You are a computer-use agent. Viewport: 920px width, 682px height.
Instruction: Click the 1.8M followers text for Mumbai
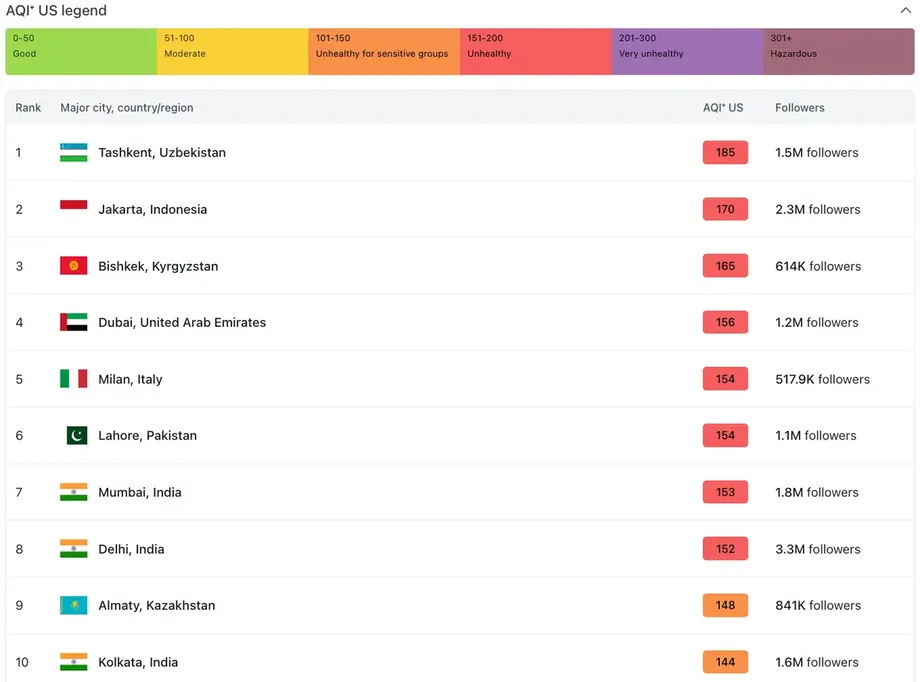(x=817, y=492)
